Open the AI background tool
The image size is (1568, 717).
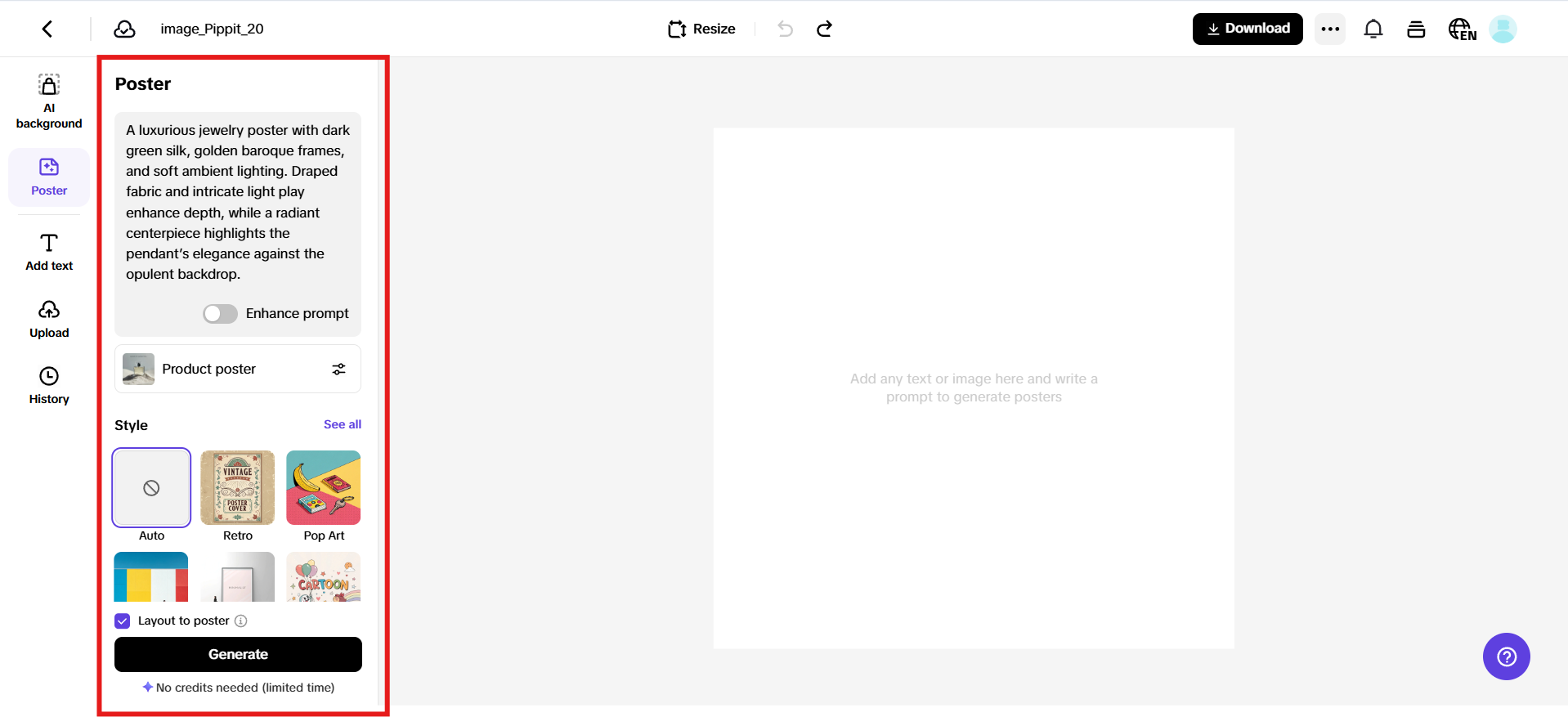click(49, 102)
